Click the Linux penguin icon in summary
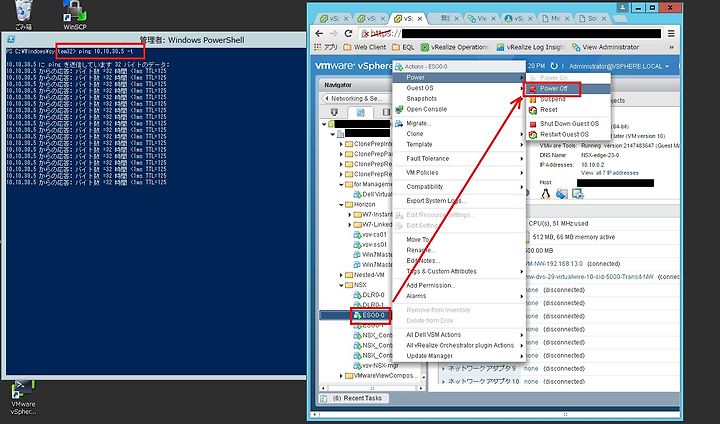The height and width of the screenshot is (424, 720). pos(545,194)
